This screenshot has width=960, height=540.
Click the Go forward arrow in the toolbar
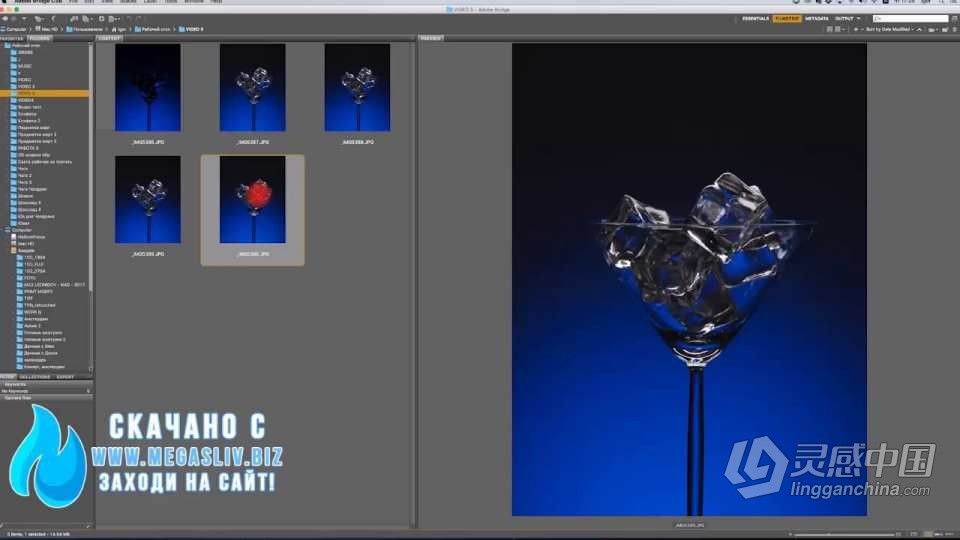[13, 19]
